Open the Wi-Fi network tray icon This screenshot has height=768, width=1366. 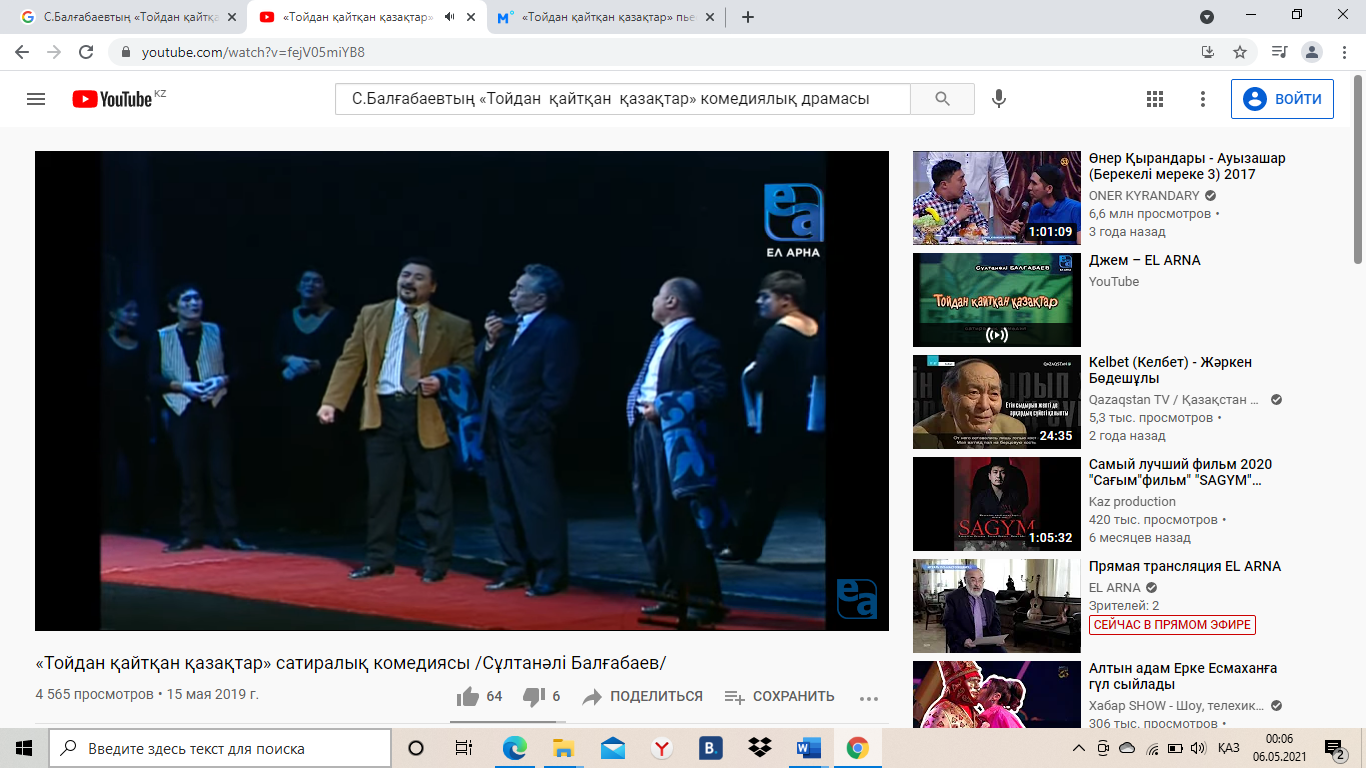(x=1152, y=748)
